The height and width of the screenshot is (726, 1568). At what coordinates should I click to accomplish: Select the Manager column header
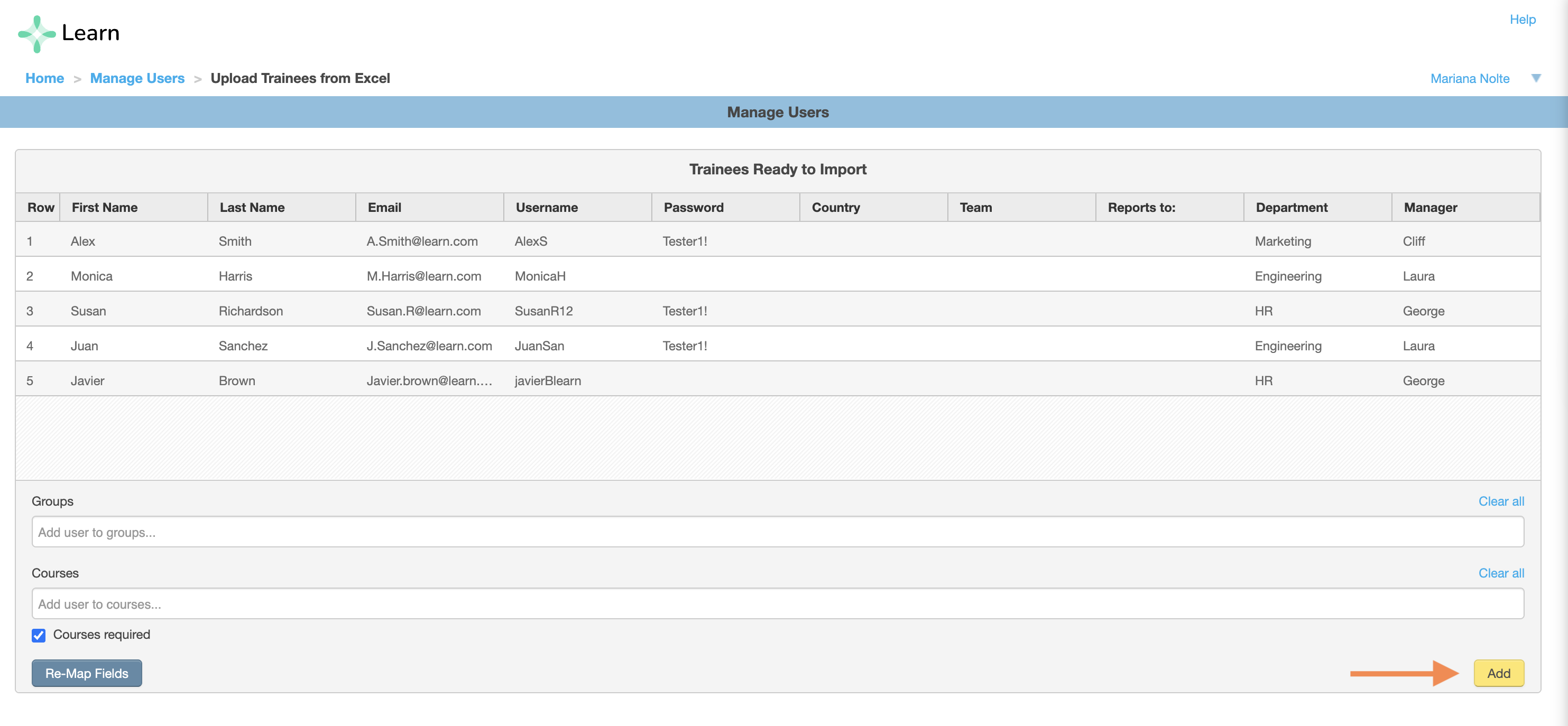(1465, 208)
